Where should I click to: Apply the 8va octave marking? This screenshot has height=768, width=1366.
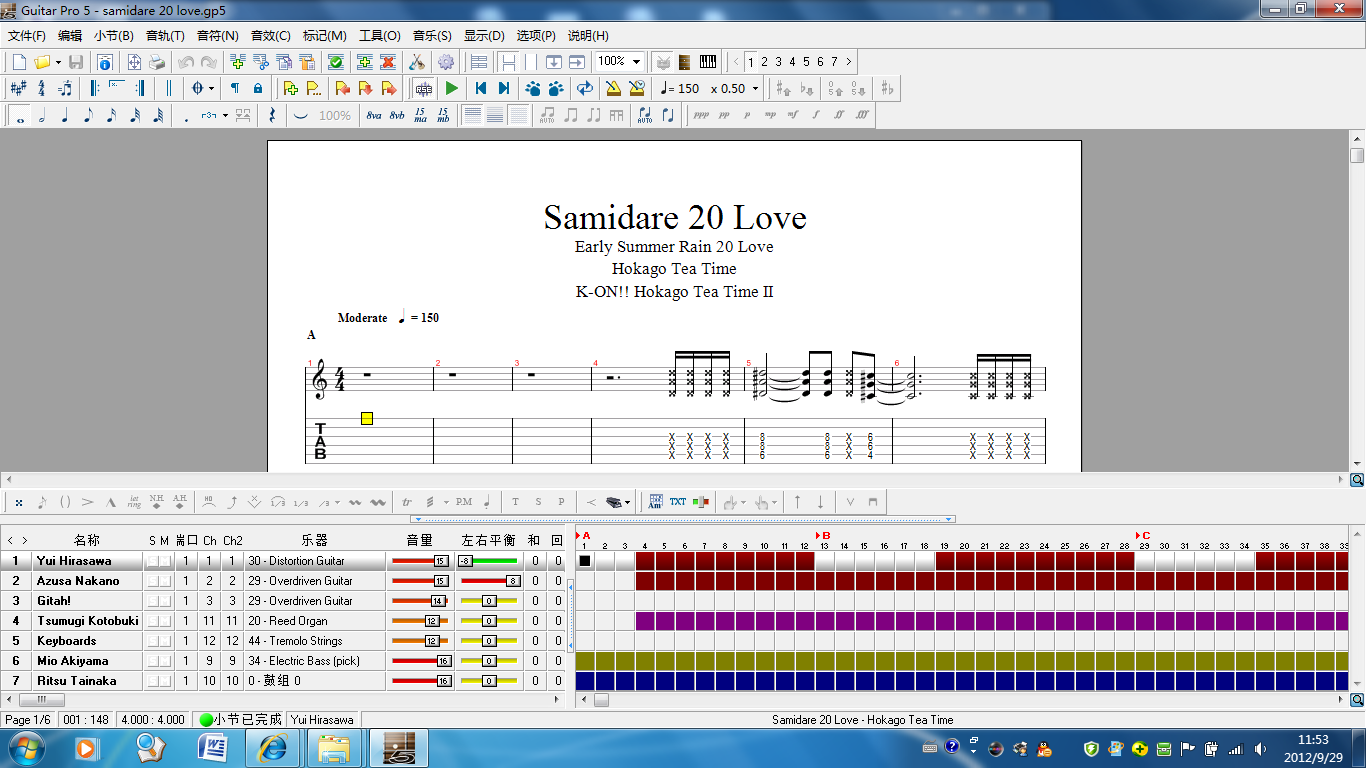coord(374,115)
